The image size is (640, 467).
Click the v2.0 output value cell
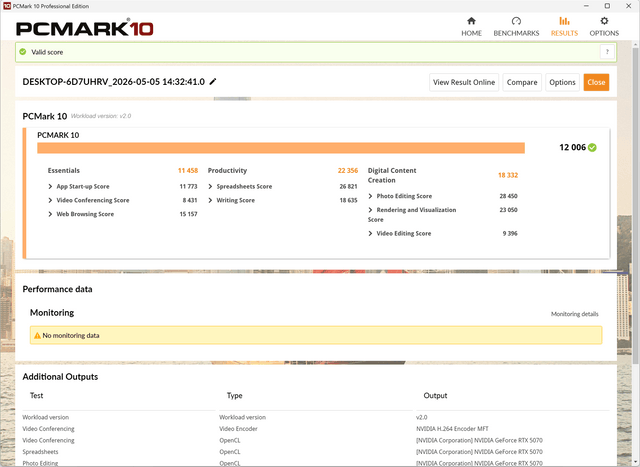422,417
